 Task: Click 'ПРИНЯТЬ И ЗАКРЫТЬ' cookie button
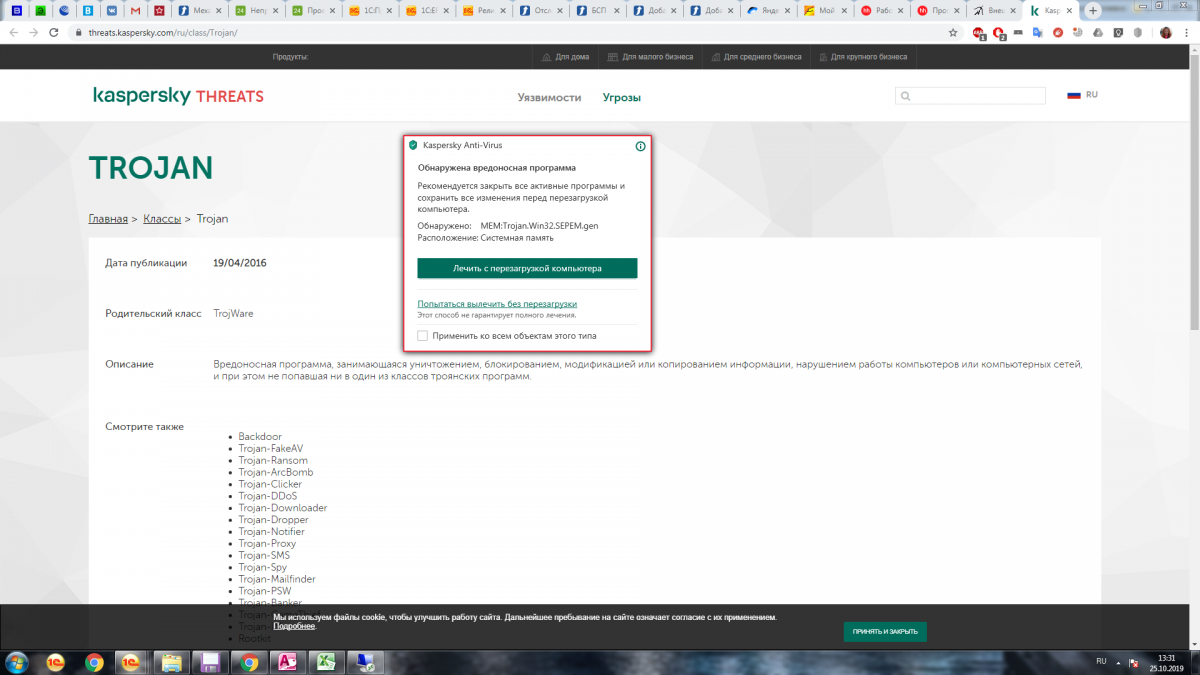click(885, 632)
